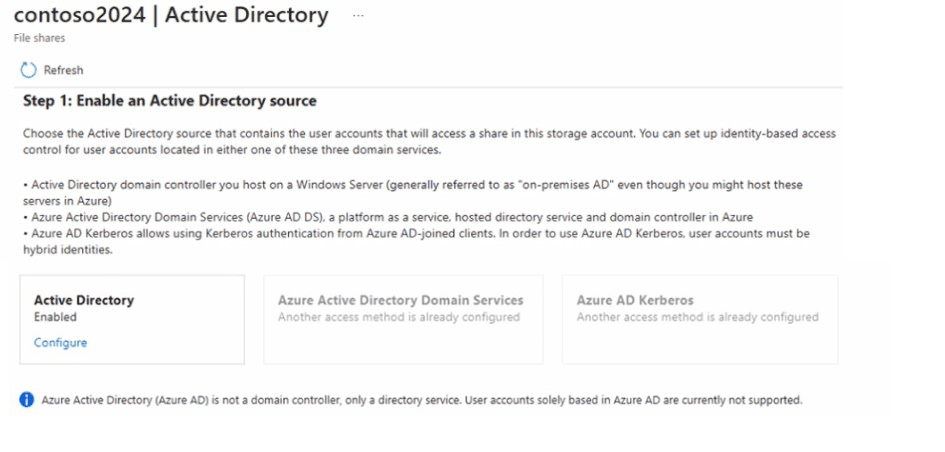Image resolution: width=945 pixels, height=452 pixels.
Task: Click the contoso2024 | Active Directory page title
Action: coord(170,16)
